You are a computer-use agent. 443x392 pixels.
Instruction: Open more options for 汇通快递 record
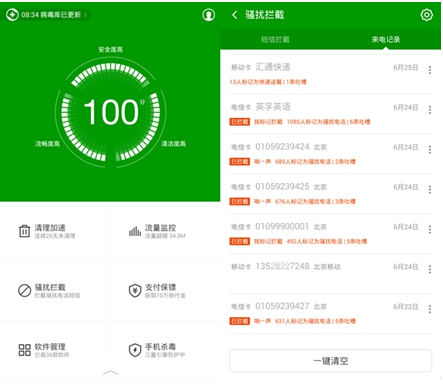tap(430, 70)
